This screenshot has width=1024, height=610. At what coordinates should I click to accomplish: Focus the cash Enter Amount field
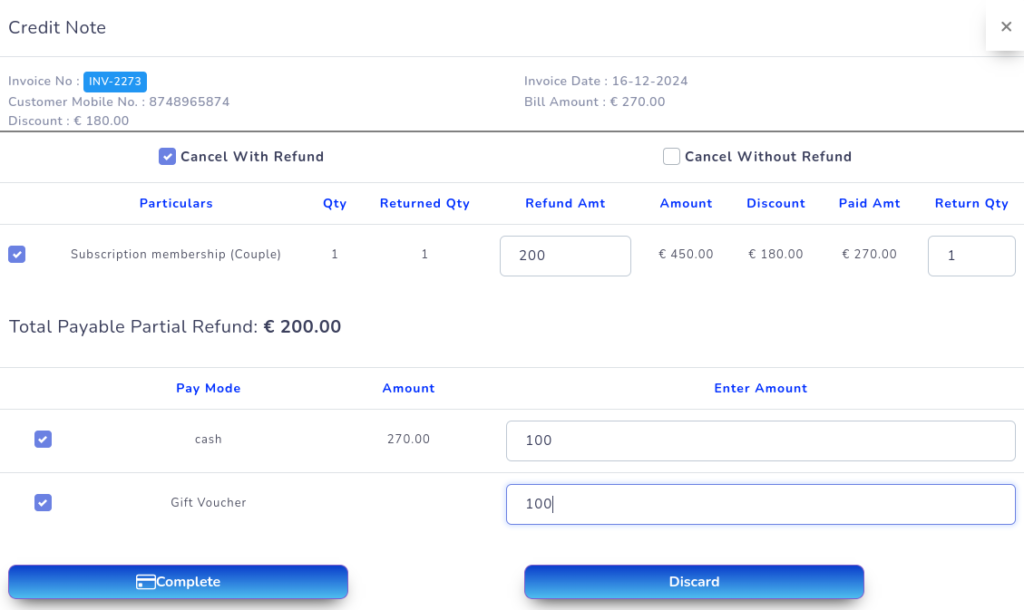click(x=760, y=441)
